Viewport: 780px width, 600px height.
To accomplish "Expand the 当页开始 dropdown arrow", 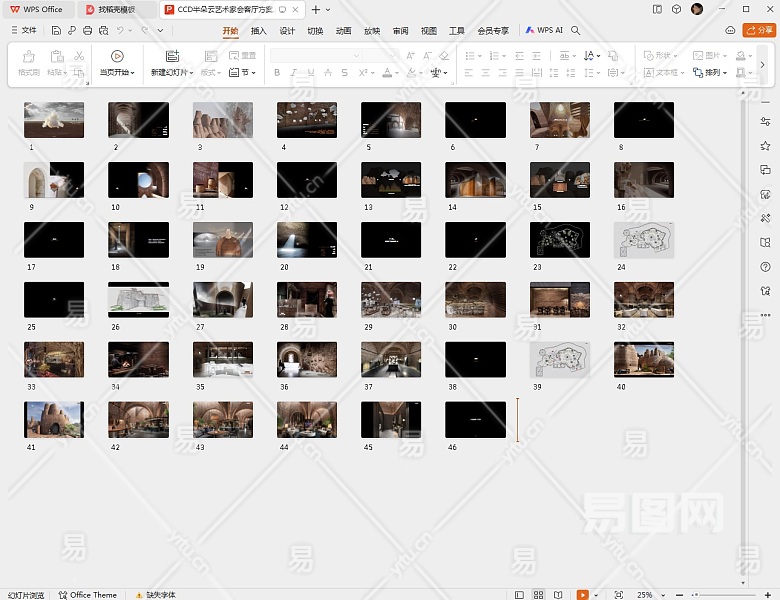I will pos(133,73).
